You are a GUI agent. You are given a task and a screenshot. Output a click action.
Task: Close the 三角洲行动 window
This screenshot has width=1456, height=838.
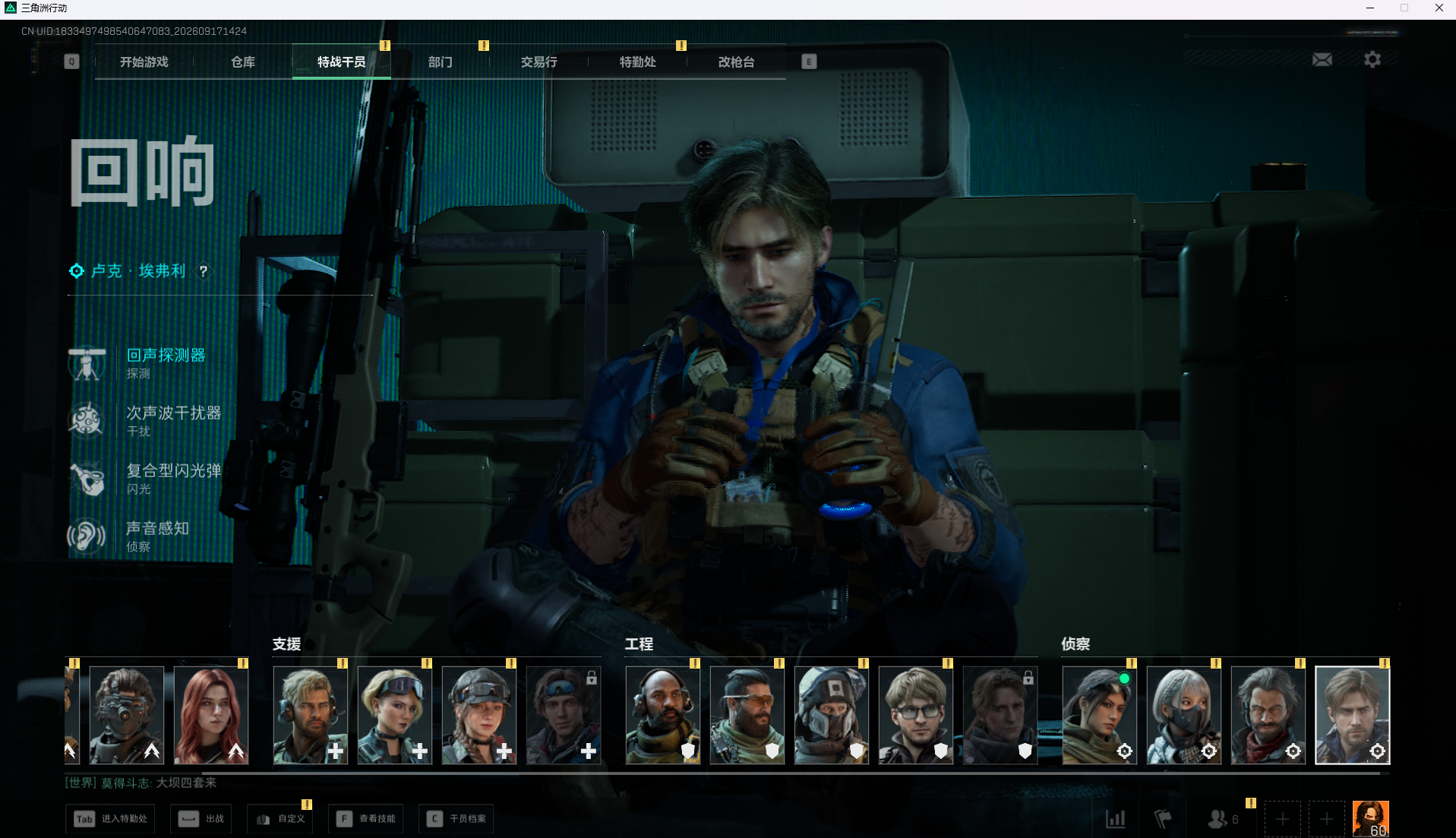tap(1439, 8)
